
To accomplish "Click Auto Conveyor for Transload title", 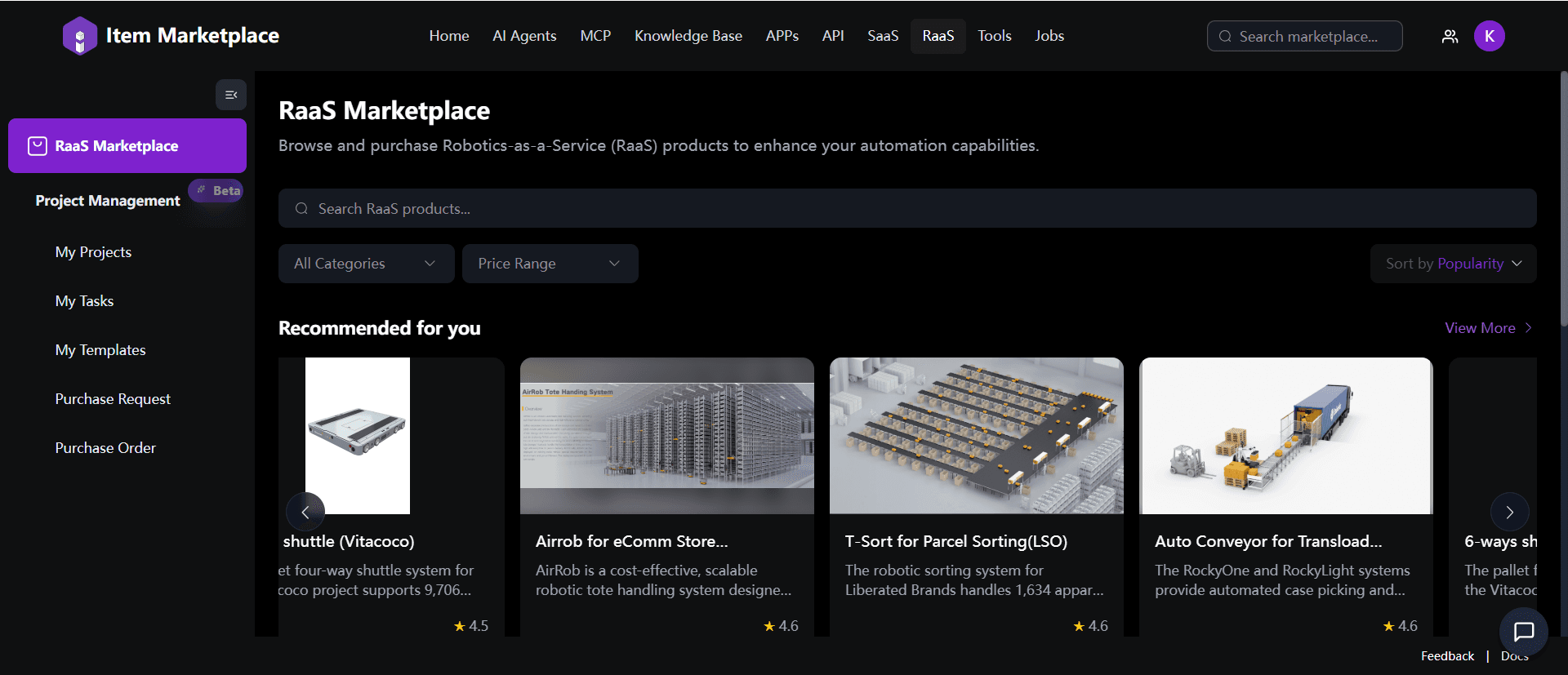I will tap(1268, 541).
